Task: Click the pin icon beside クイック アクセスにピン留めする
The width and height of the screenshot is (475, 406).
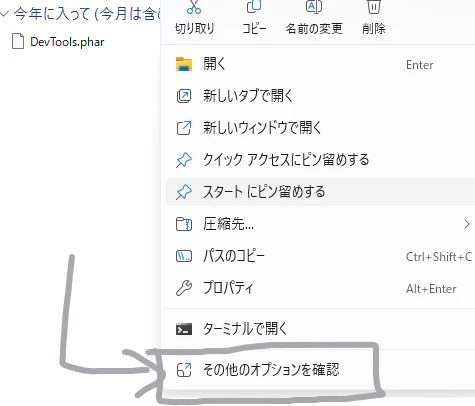Action: coord(184,160)
